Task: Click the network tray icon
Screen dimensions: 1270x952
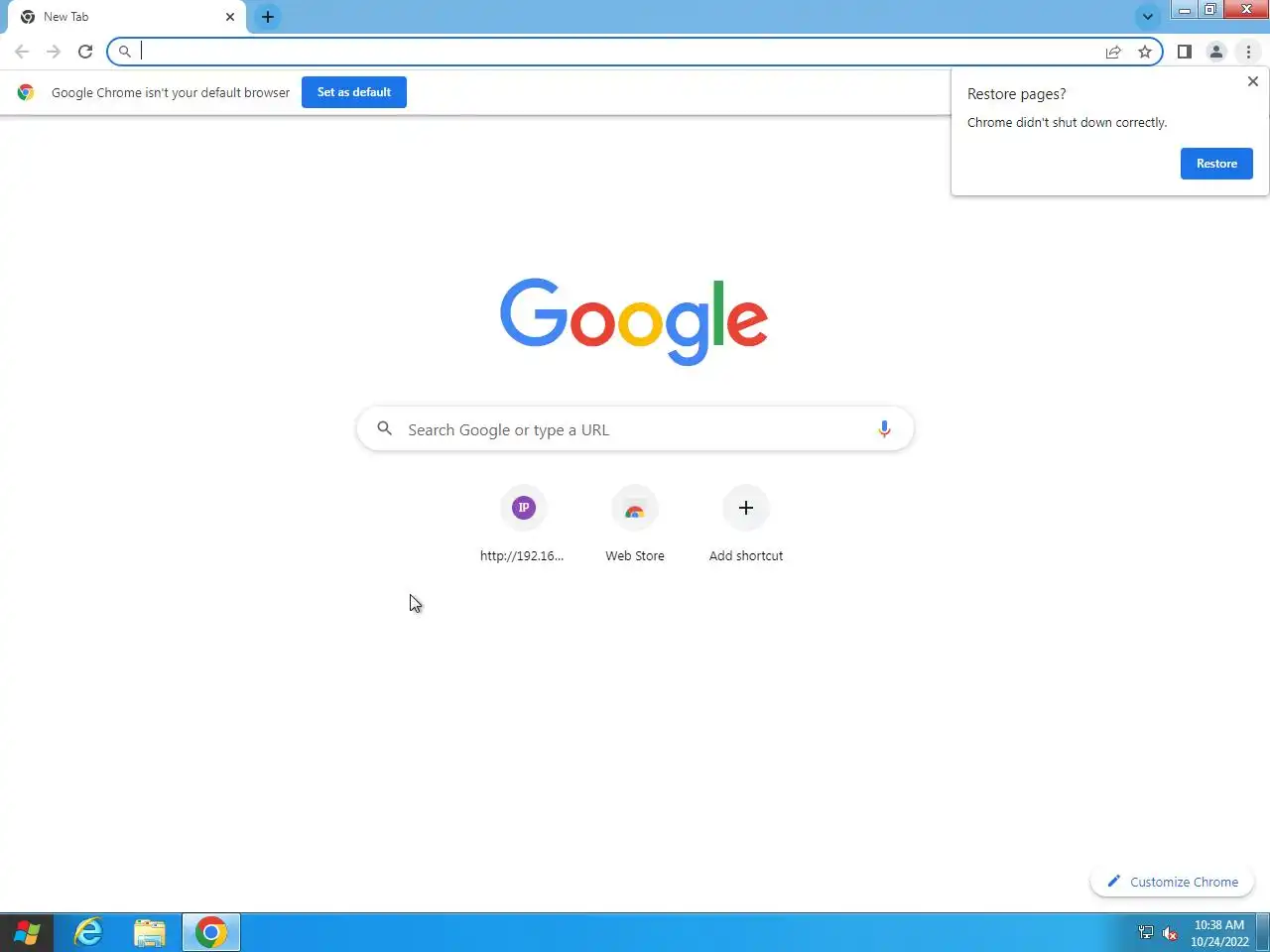Action: tap(1146, 932)
